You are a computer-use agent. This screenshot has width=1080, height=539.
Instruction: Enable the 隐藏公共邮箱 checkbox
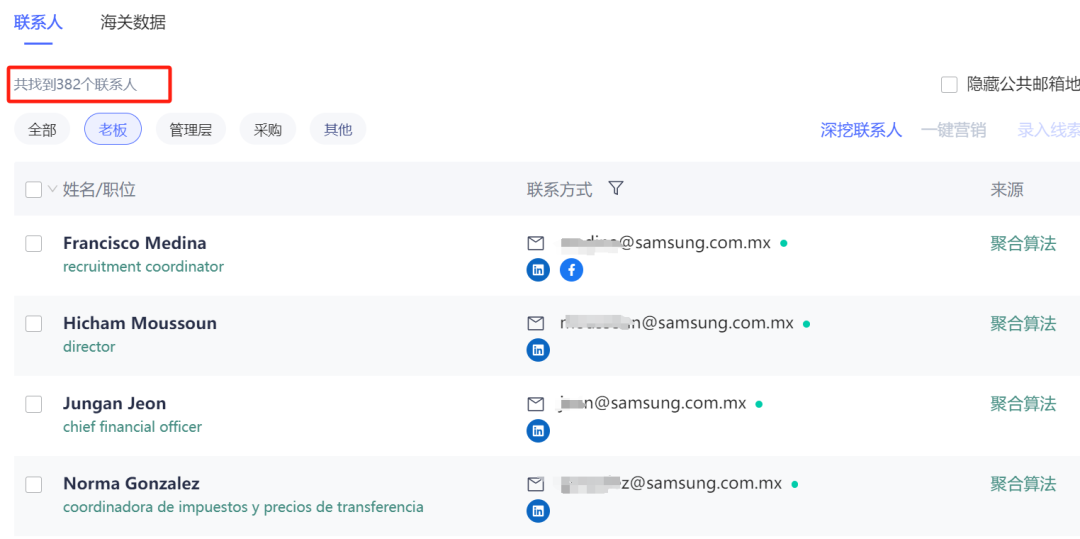pyautogui.click(x=949, y=85)
